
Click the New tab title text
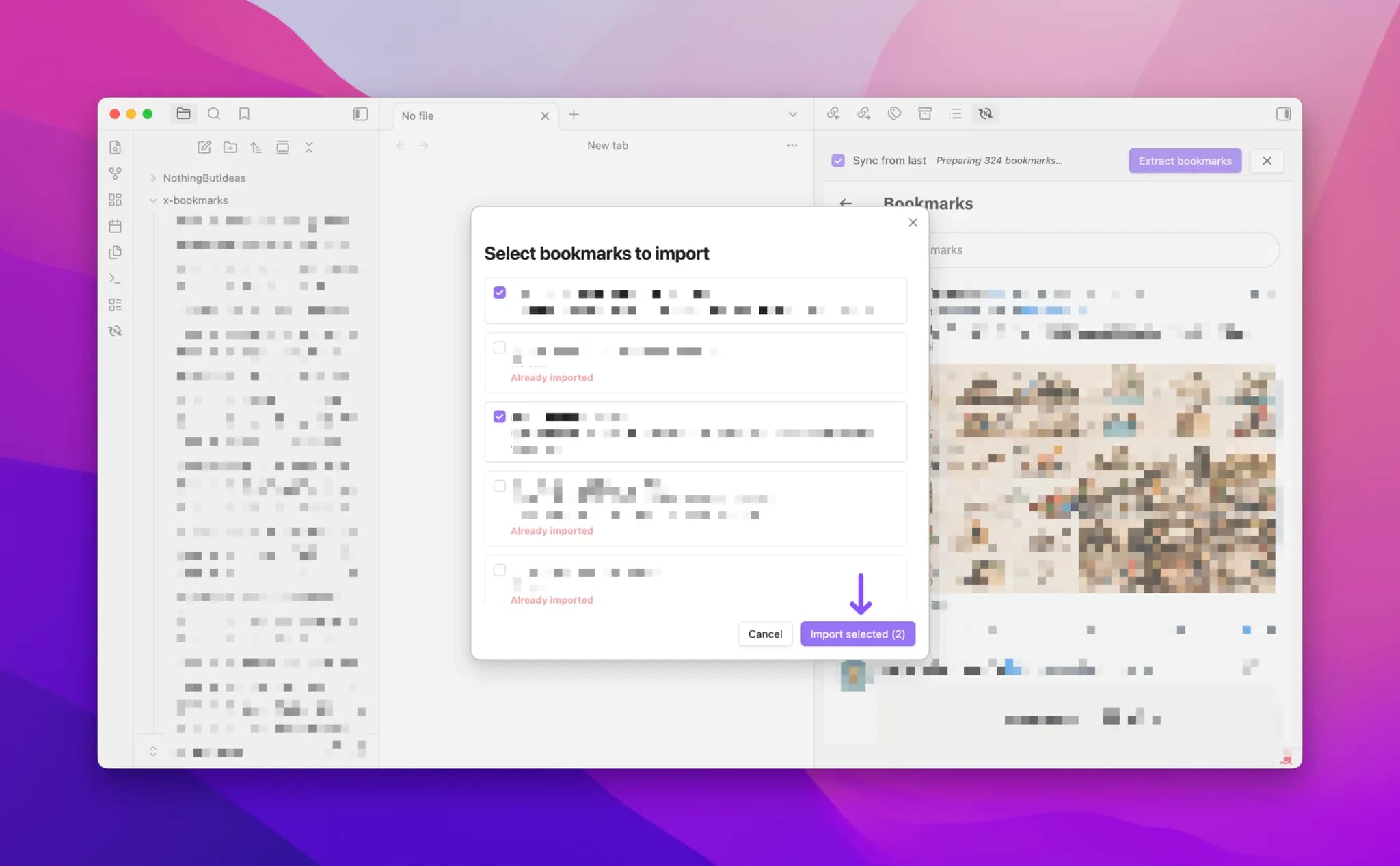tap(607, 146)
